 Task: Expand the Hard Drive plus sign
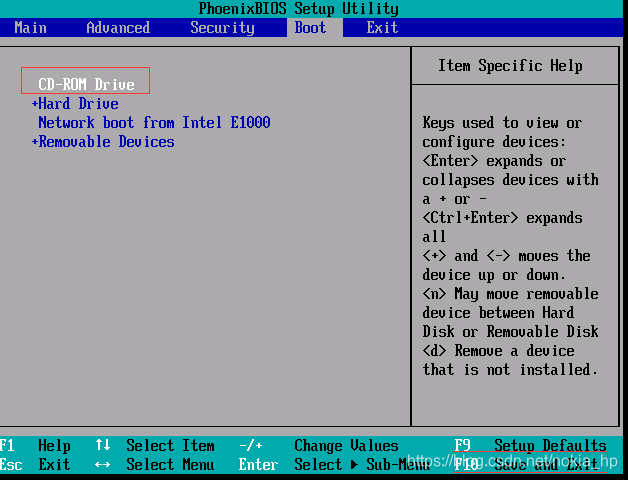(x=34, y=103)
